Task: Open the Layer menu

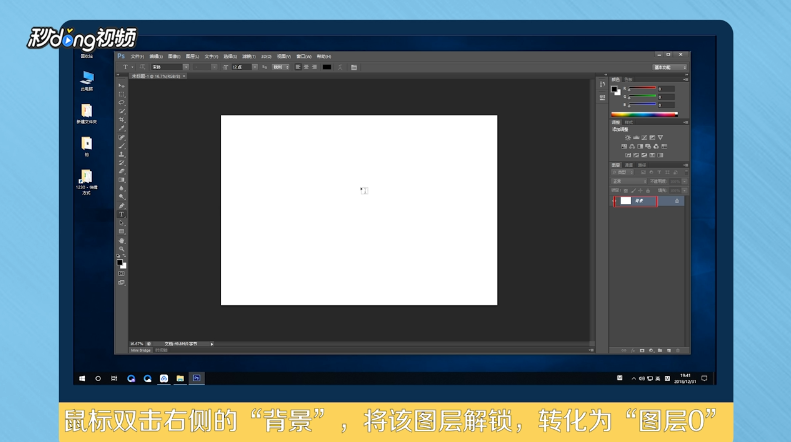Action: tap(192, 57)
